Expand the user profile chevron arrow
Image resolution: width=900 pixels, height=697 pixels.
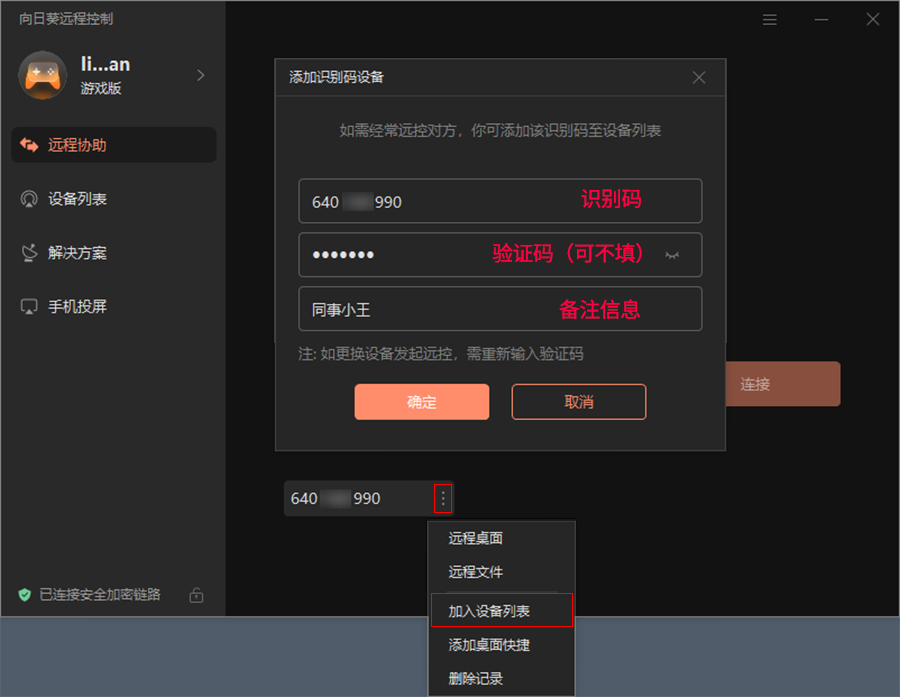(200, 75)
